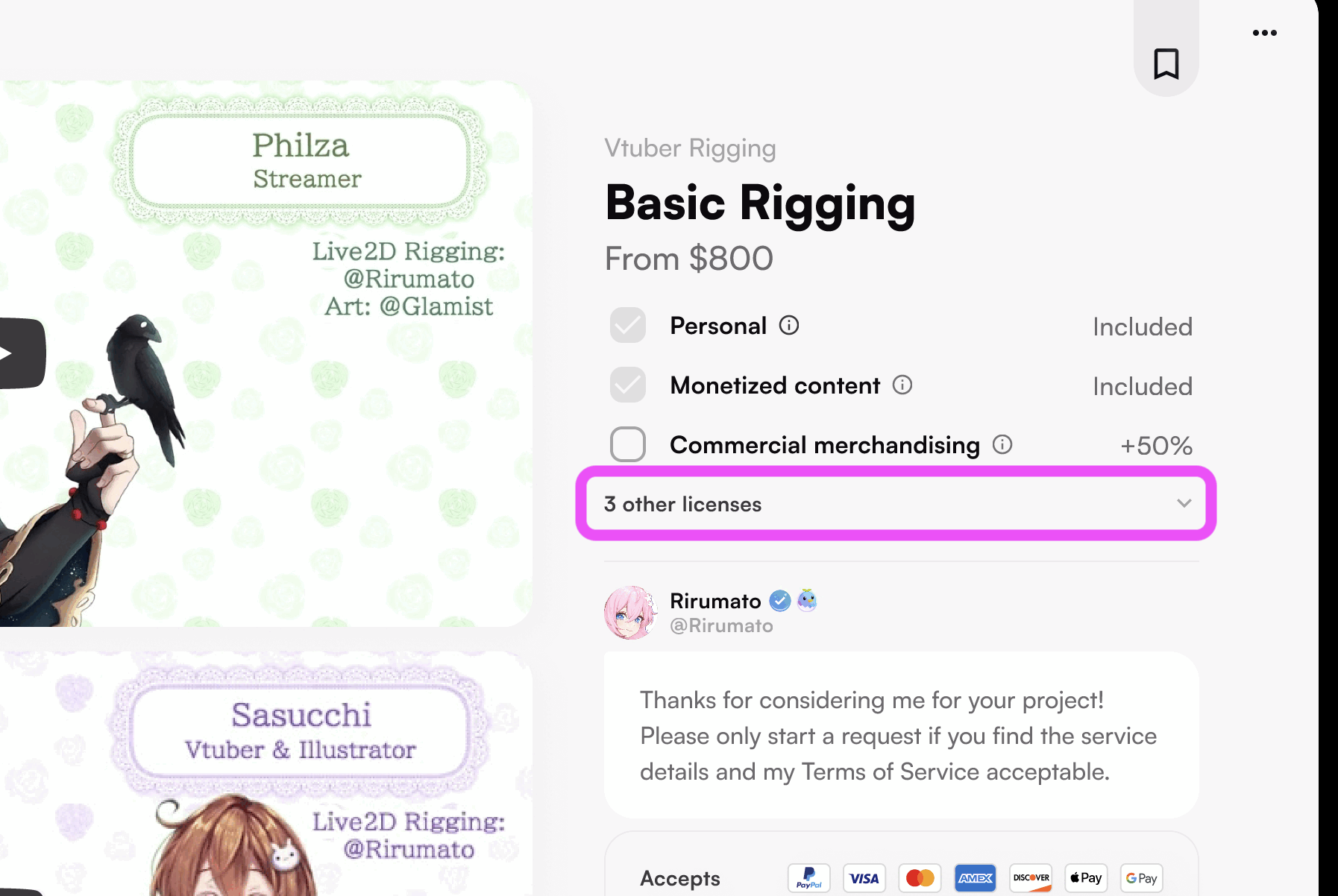This screenshot has height=896, width=1338.
Task: Show info about the Personal license
Action: pos(789,326)
